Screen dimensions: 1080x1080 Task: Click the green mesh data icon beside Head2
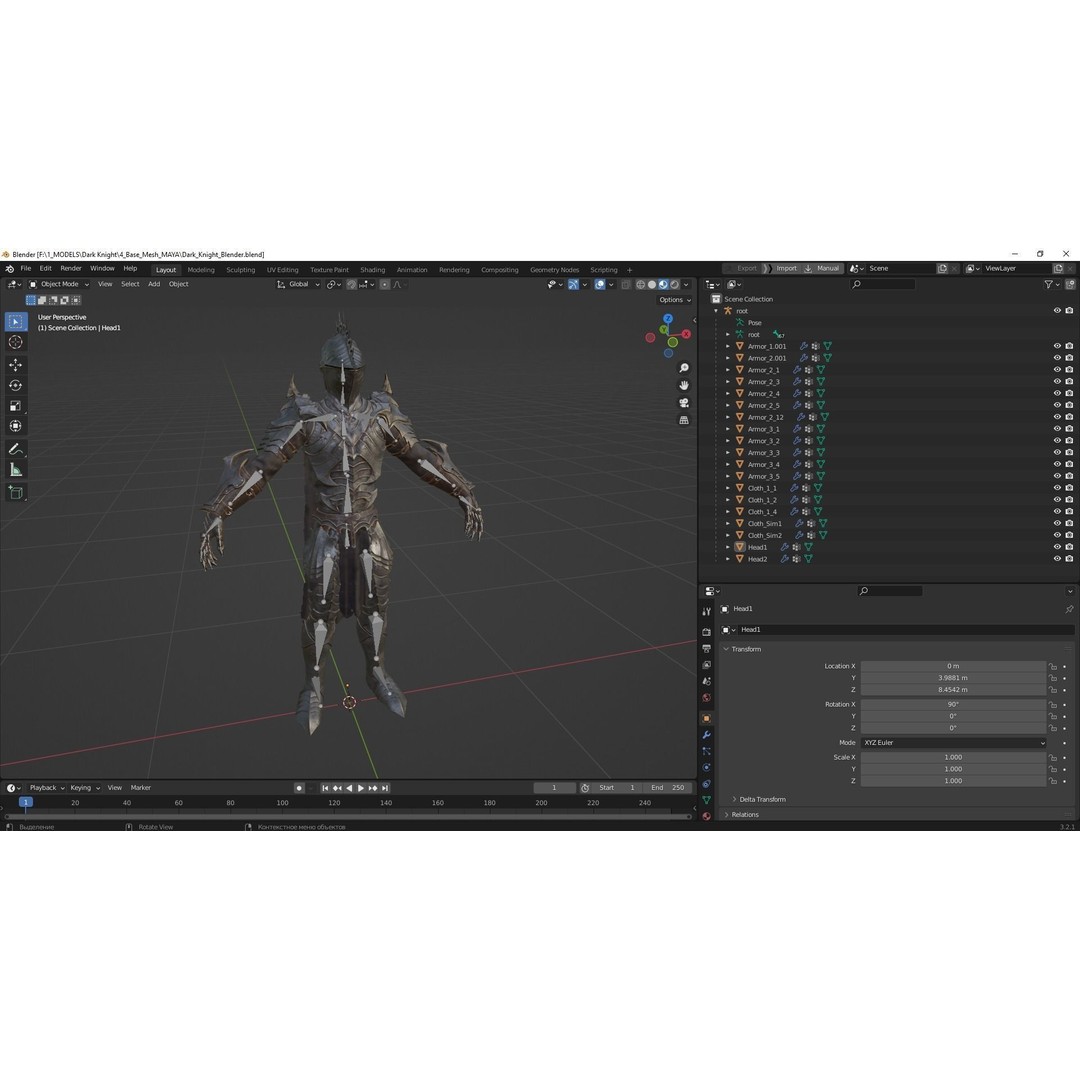808,559
